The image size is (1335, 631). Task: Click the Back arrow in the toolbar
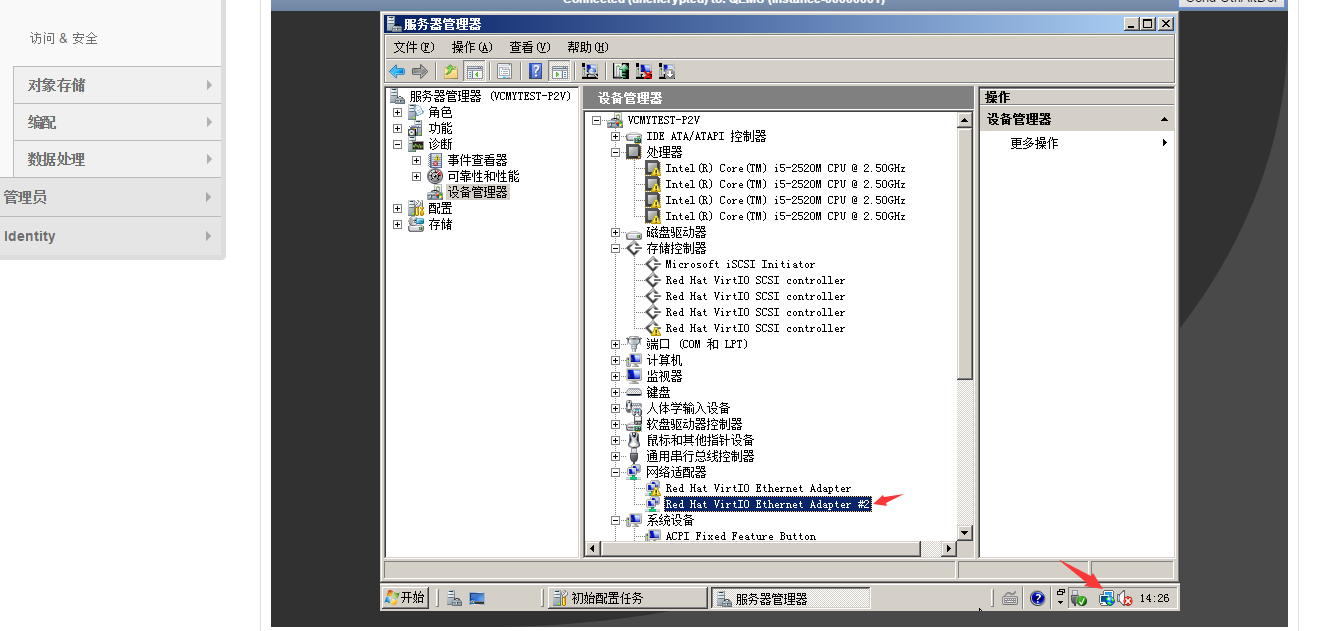pyautogui.click(x=397, y=71)
